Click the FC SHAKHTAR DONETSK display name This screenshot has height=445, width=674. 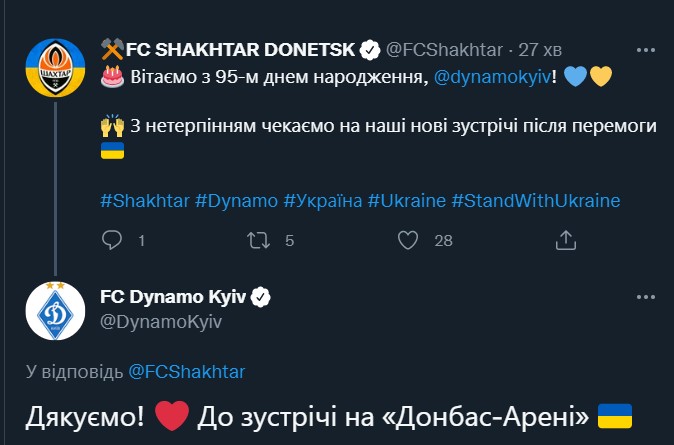click(x=240, y=50)
